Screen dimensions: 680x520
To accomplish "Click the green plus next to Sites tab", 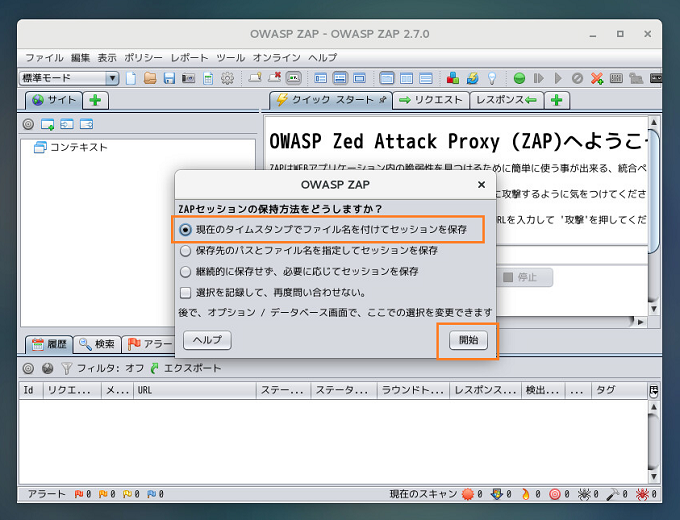I will 95,101.
